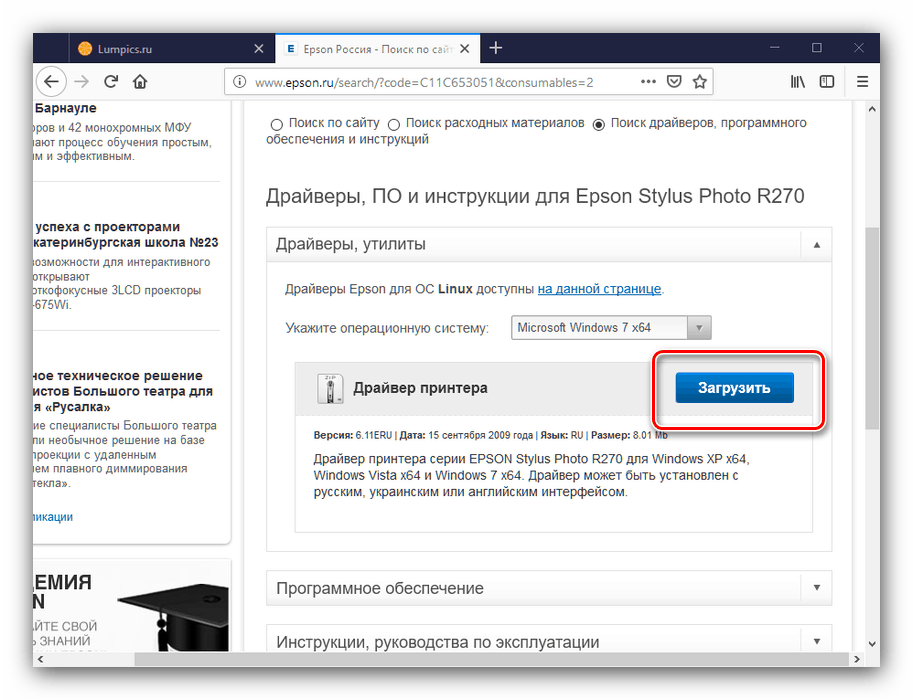The width and height of the screenshot is (913, 700).
Task: Go back to the previous page
Action: pos(51,82)
